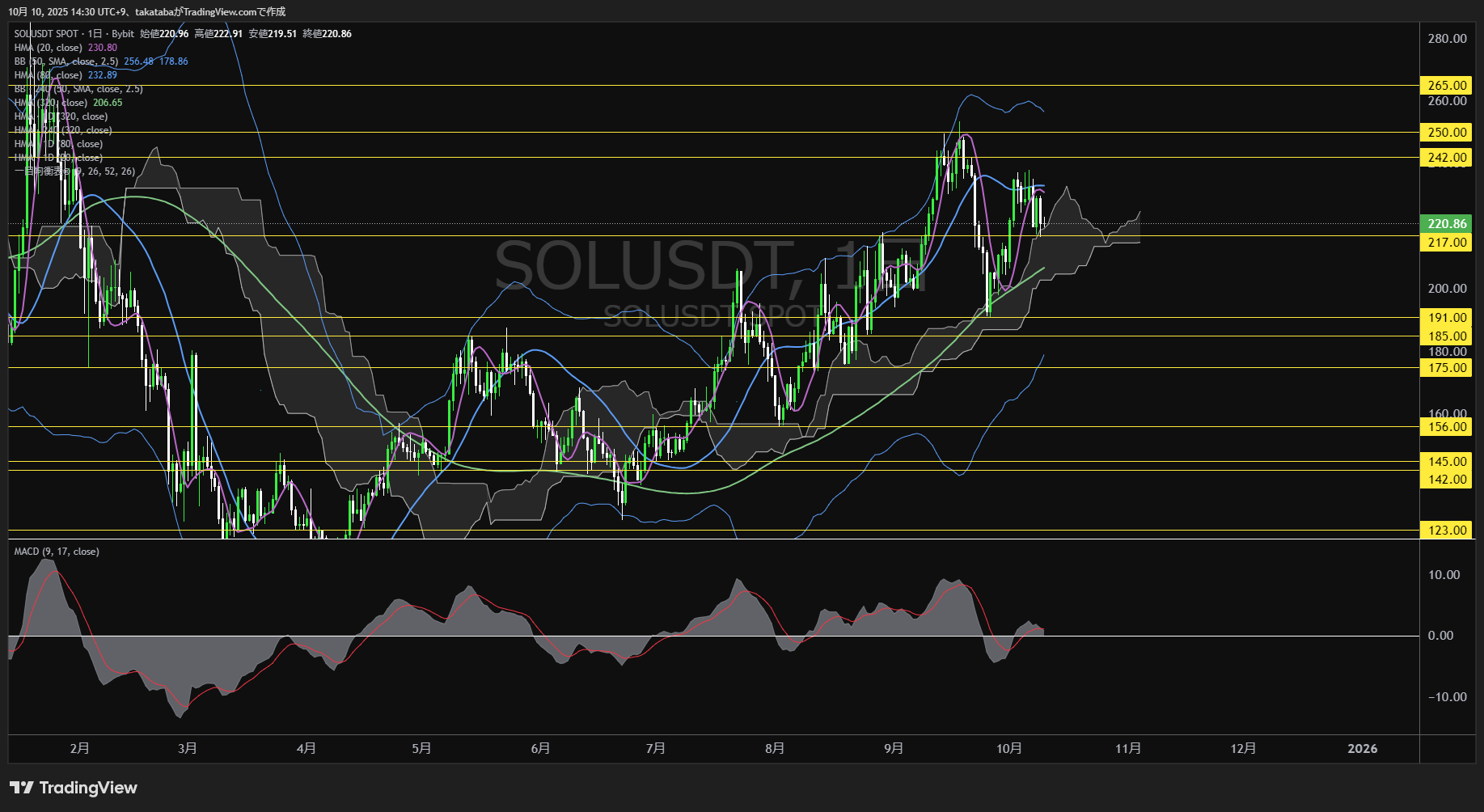
Task: Click the HMA (80, close) legend entry
Action: 49,75
